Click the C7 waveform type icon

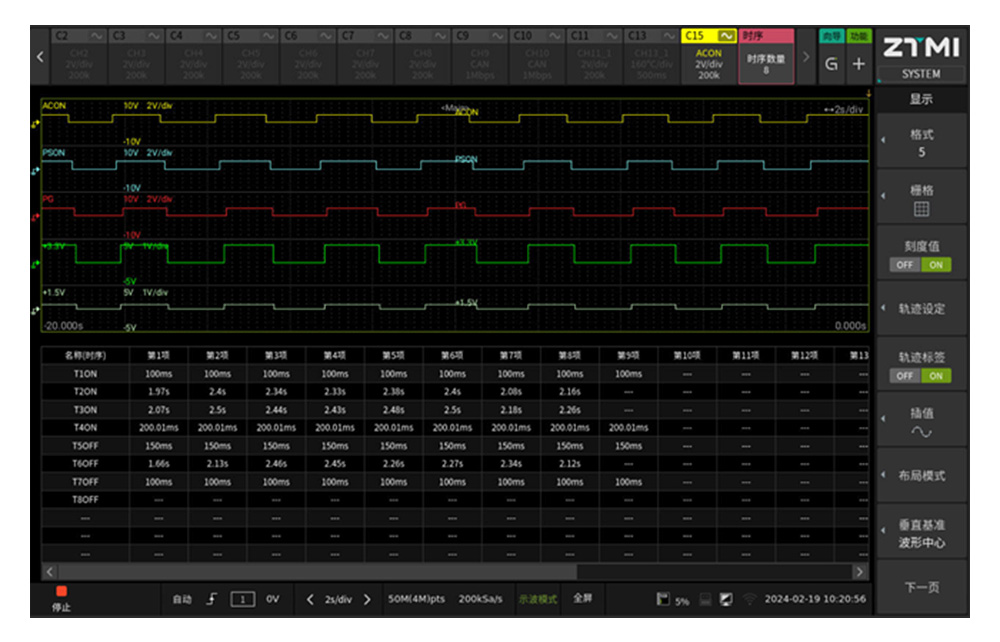[383, 36]
